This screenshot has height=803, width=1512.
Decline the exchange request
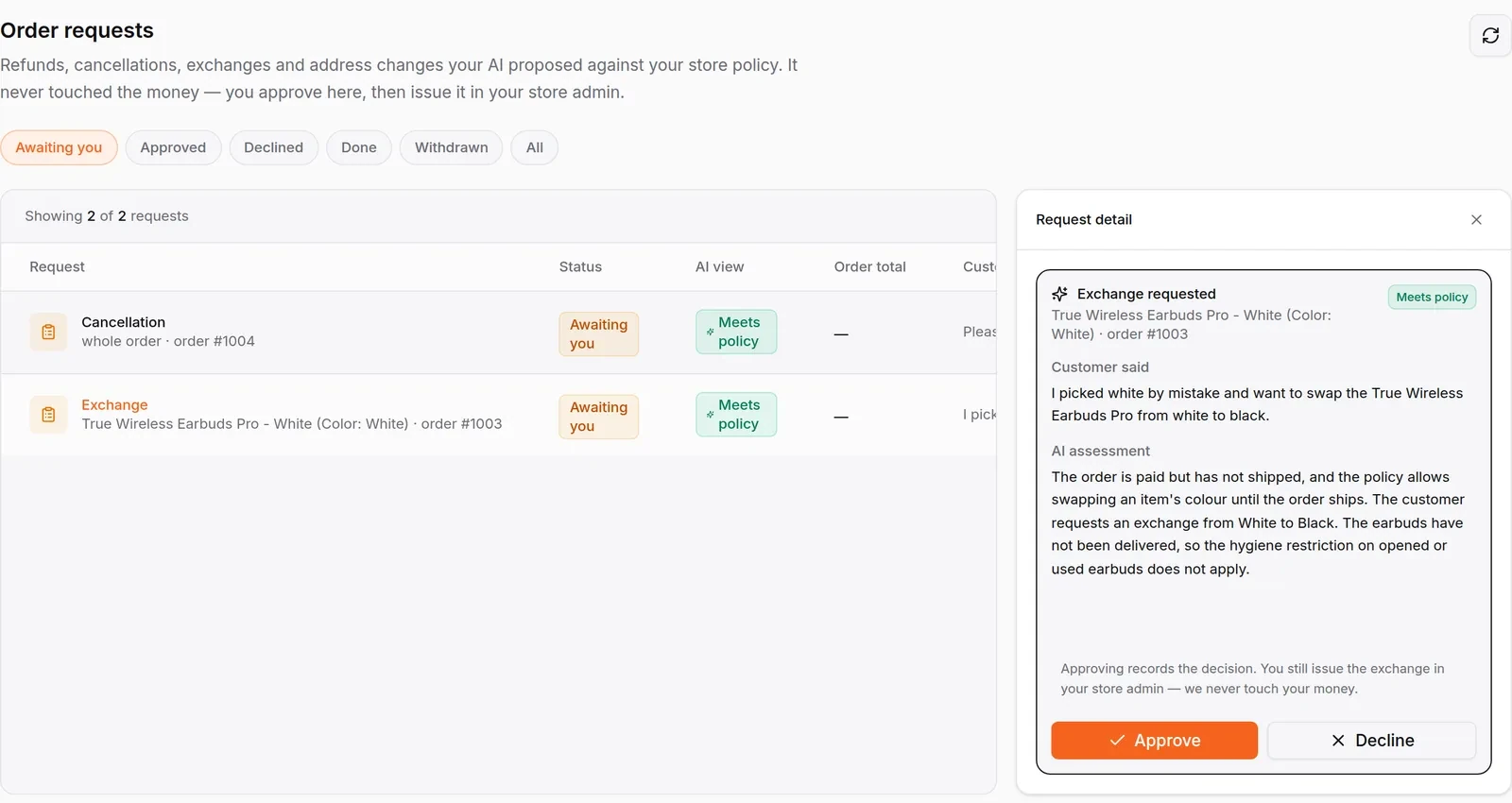coord(1371,741)
